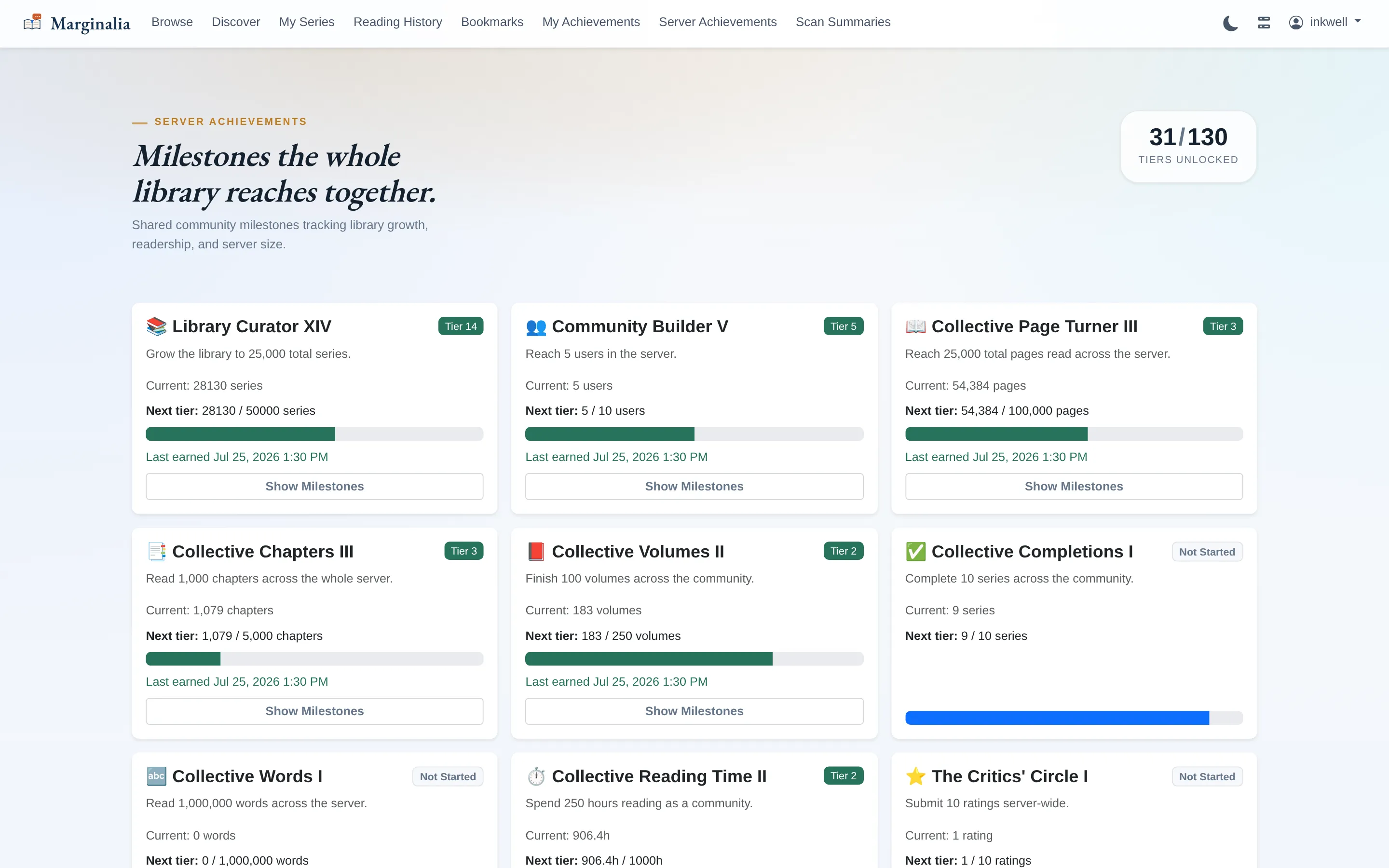Click 'Current: 183 volumes' text
This screenshot has width=1389, height=868.
pos(583,611)
